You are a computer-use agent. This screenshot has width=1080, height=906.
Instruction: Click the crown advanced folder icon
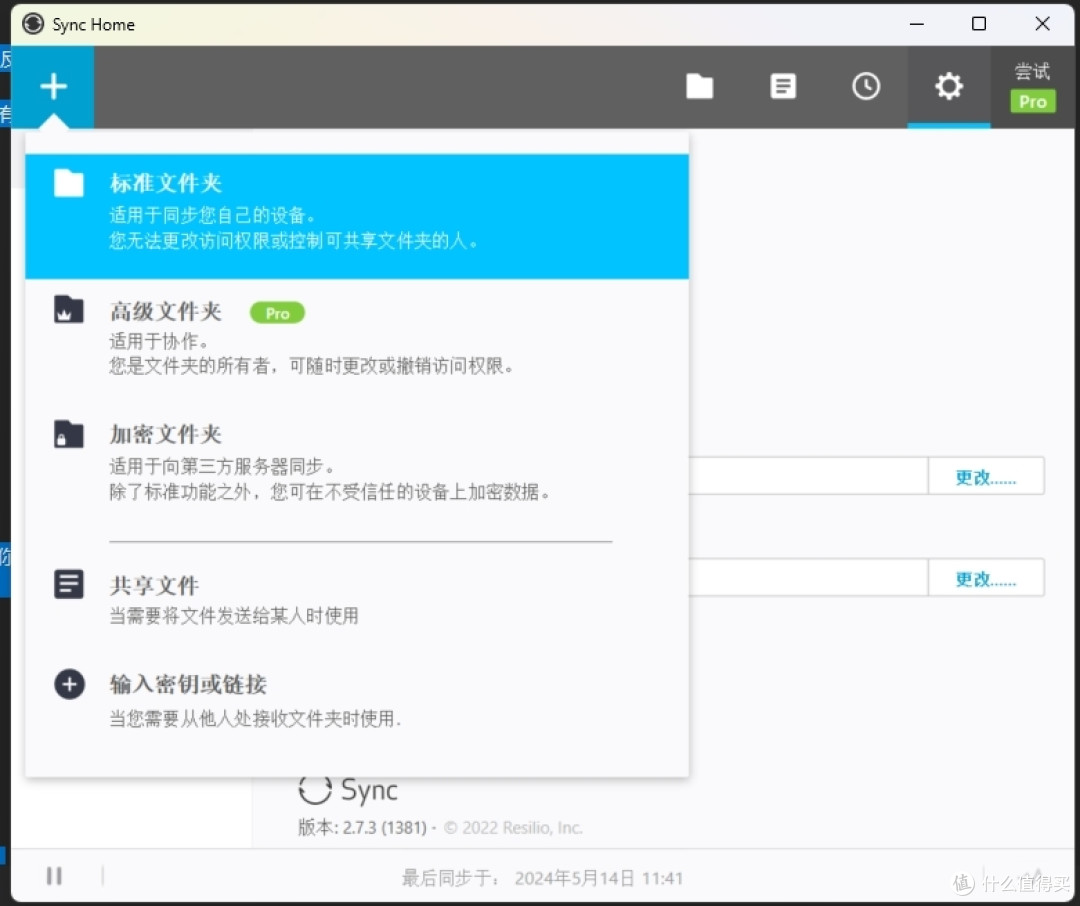point(69,309)
